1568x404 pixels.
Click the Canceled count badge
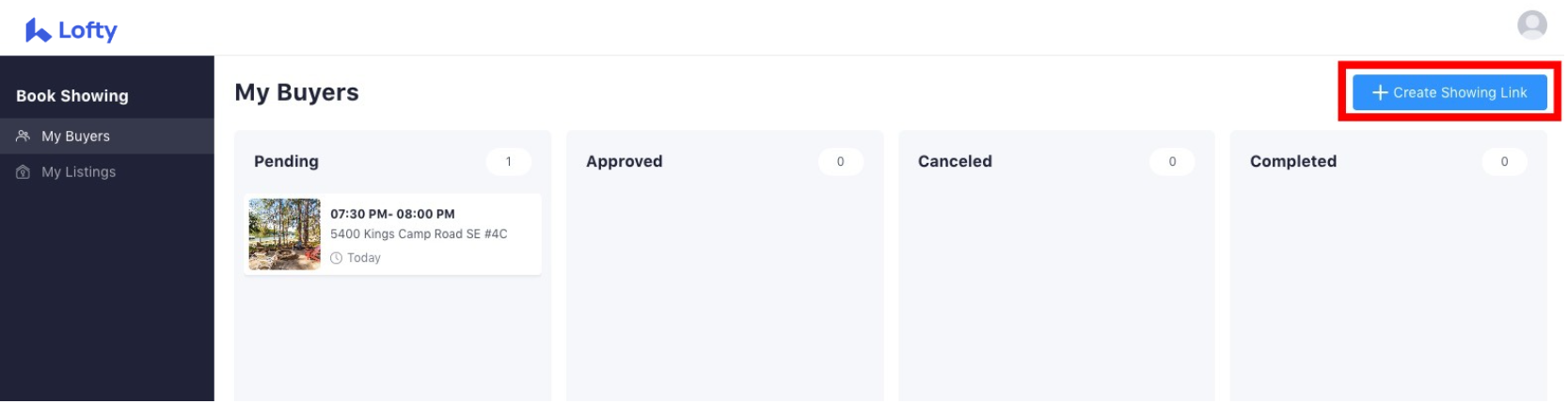(1172, 161)
